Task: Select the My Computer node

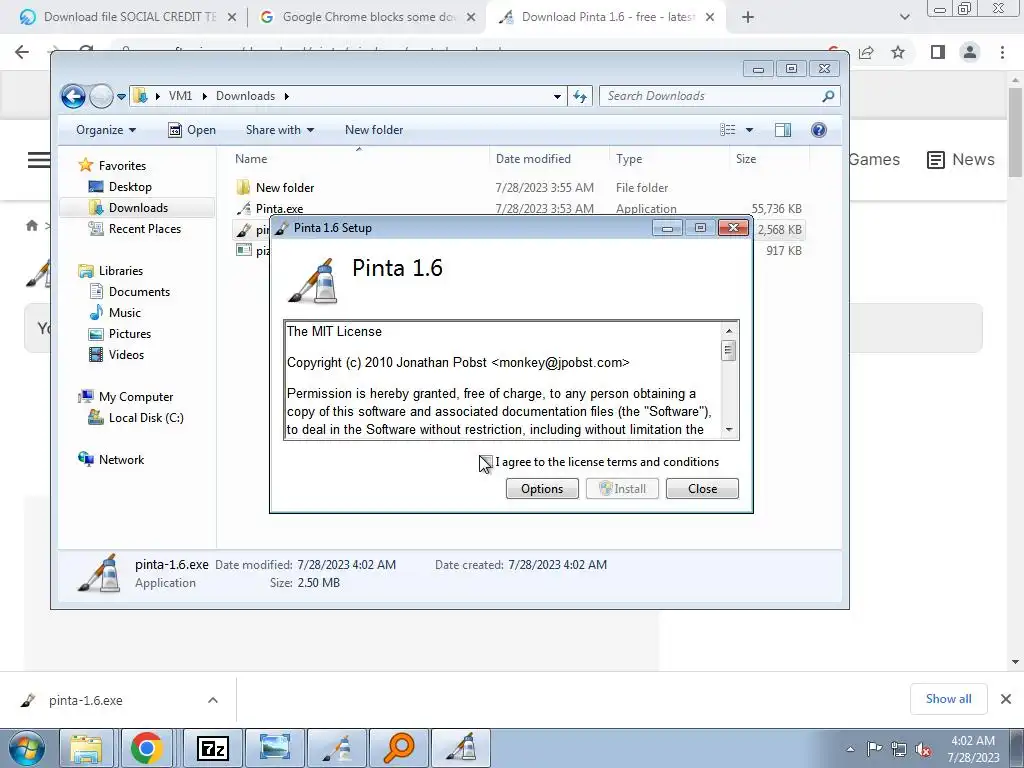Action: [x=135, y=396]
